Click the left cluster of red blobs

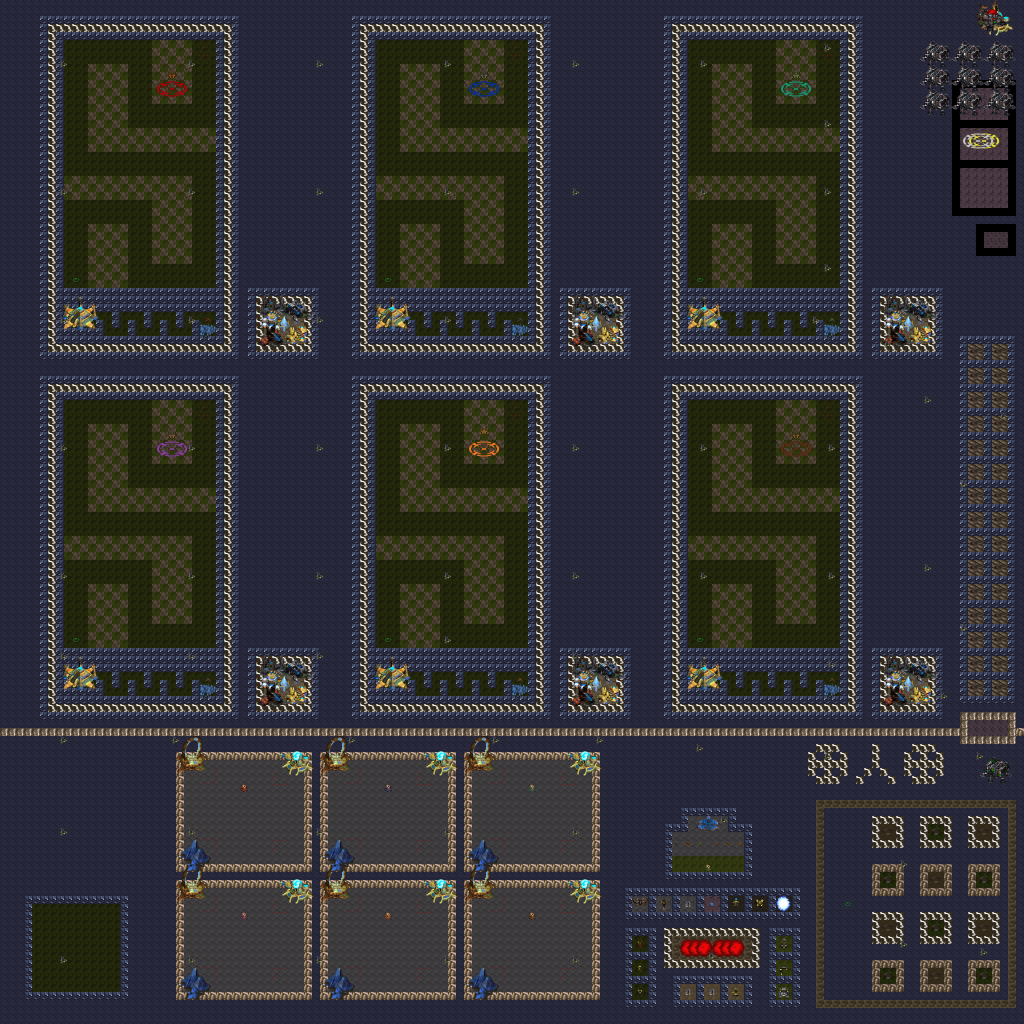[x=696, y=948]
